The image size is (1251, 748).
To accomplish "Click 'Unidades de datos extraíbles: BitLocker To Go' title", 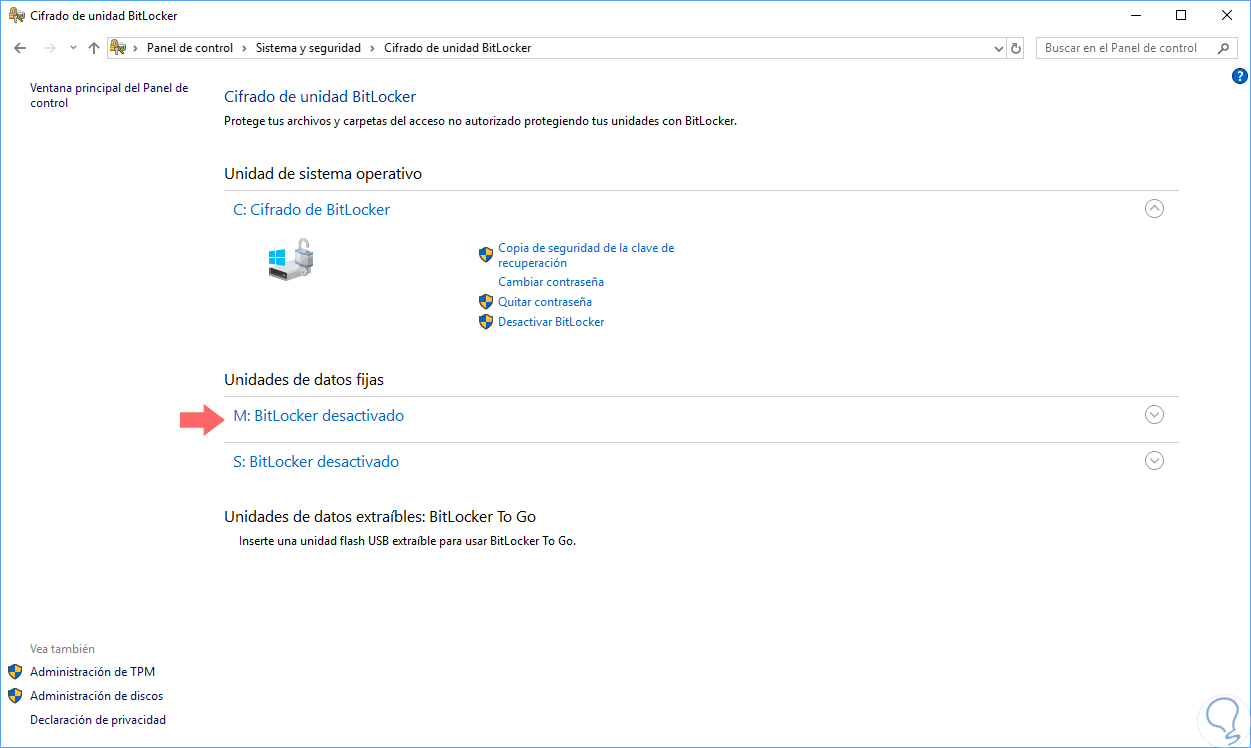I will [380, 517].
